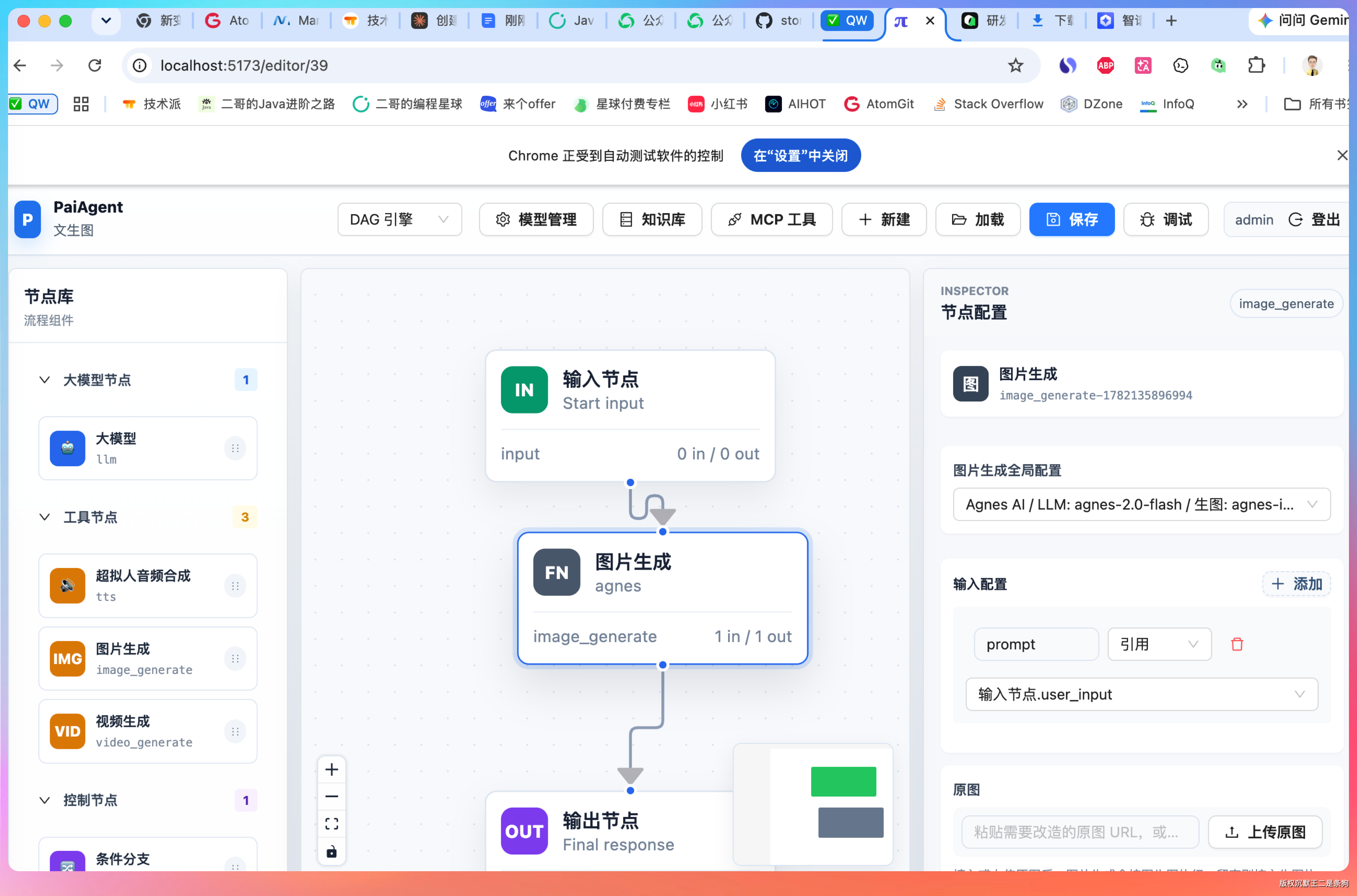Open a new browser tab
Screen dimensions: 1357x896
[x=1171, y=21]
